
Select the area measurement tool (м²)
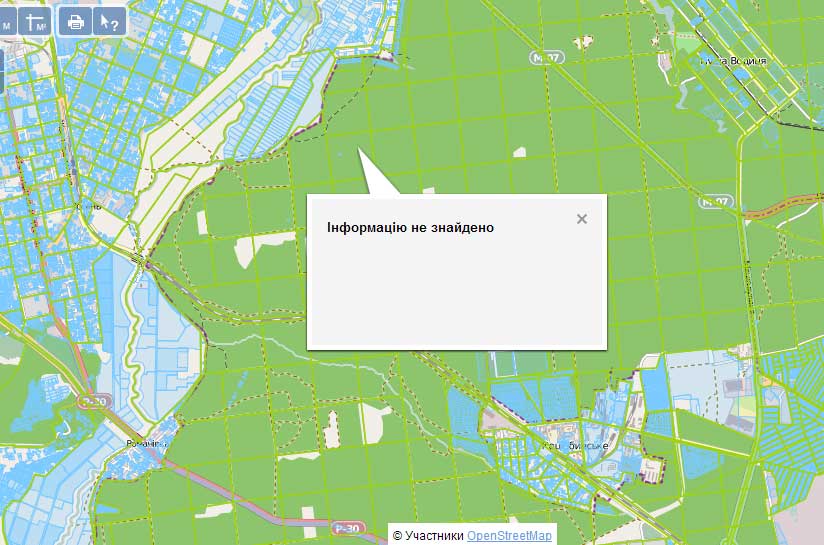tap(36, 22)
